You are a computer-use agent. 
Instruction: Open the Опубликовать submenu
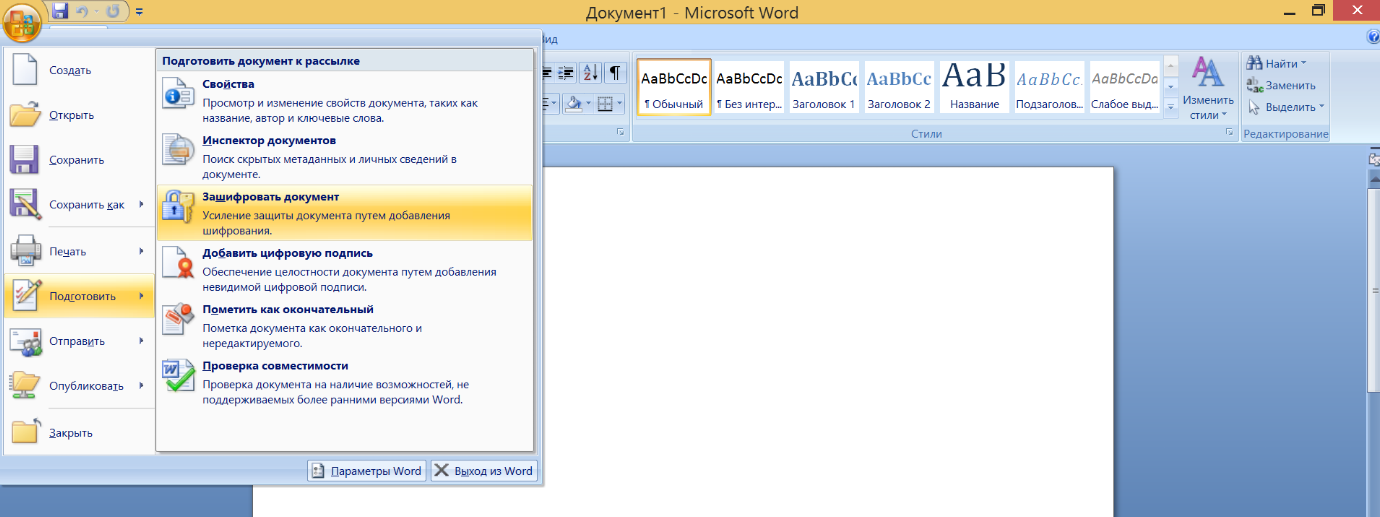tap(79, 386)
